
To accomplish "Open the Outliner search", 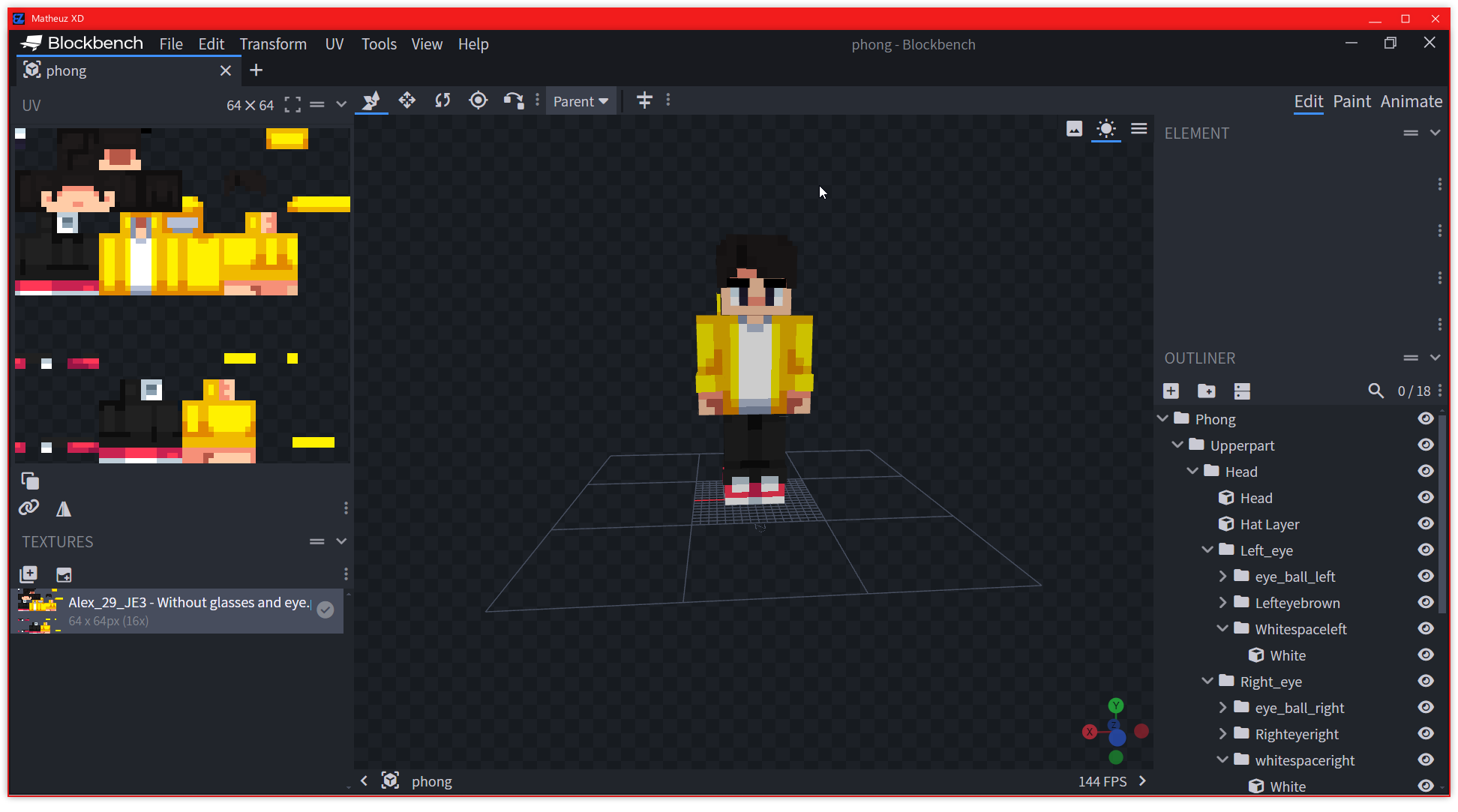I will 1376,391.
